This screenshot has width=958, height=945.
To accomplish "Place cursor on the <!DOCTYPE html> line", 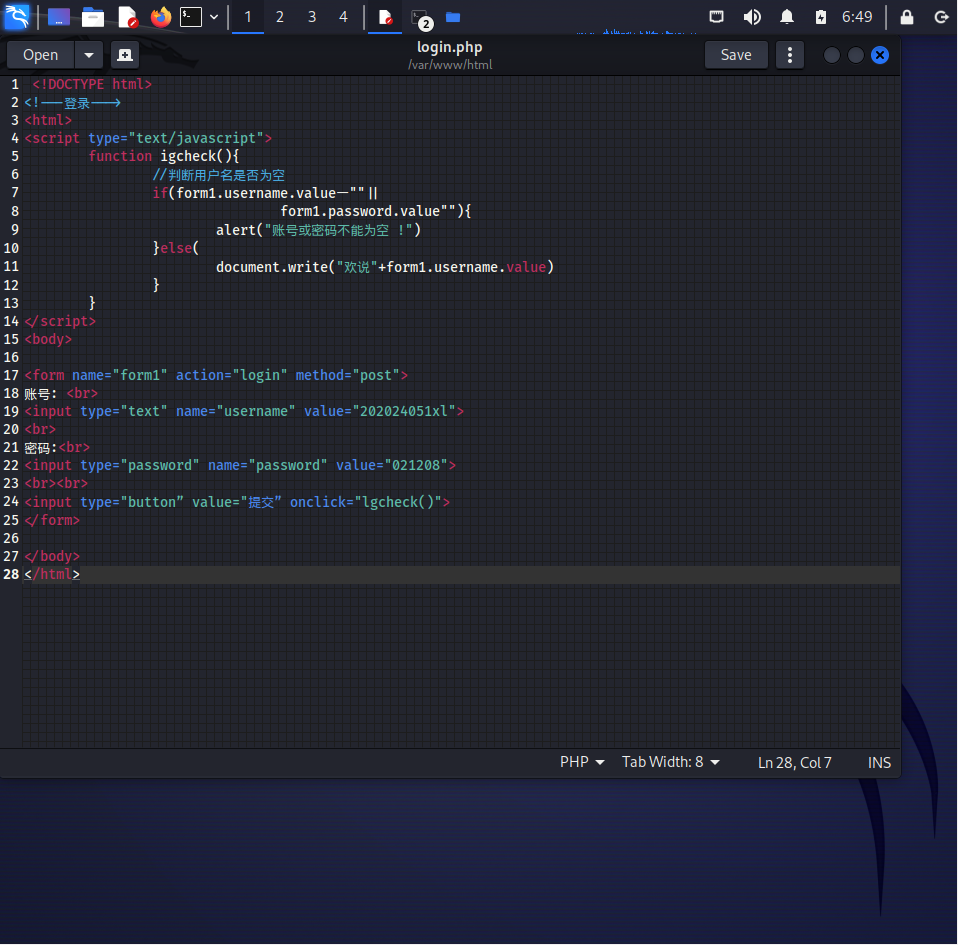I will click(92, 84).
